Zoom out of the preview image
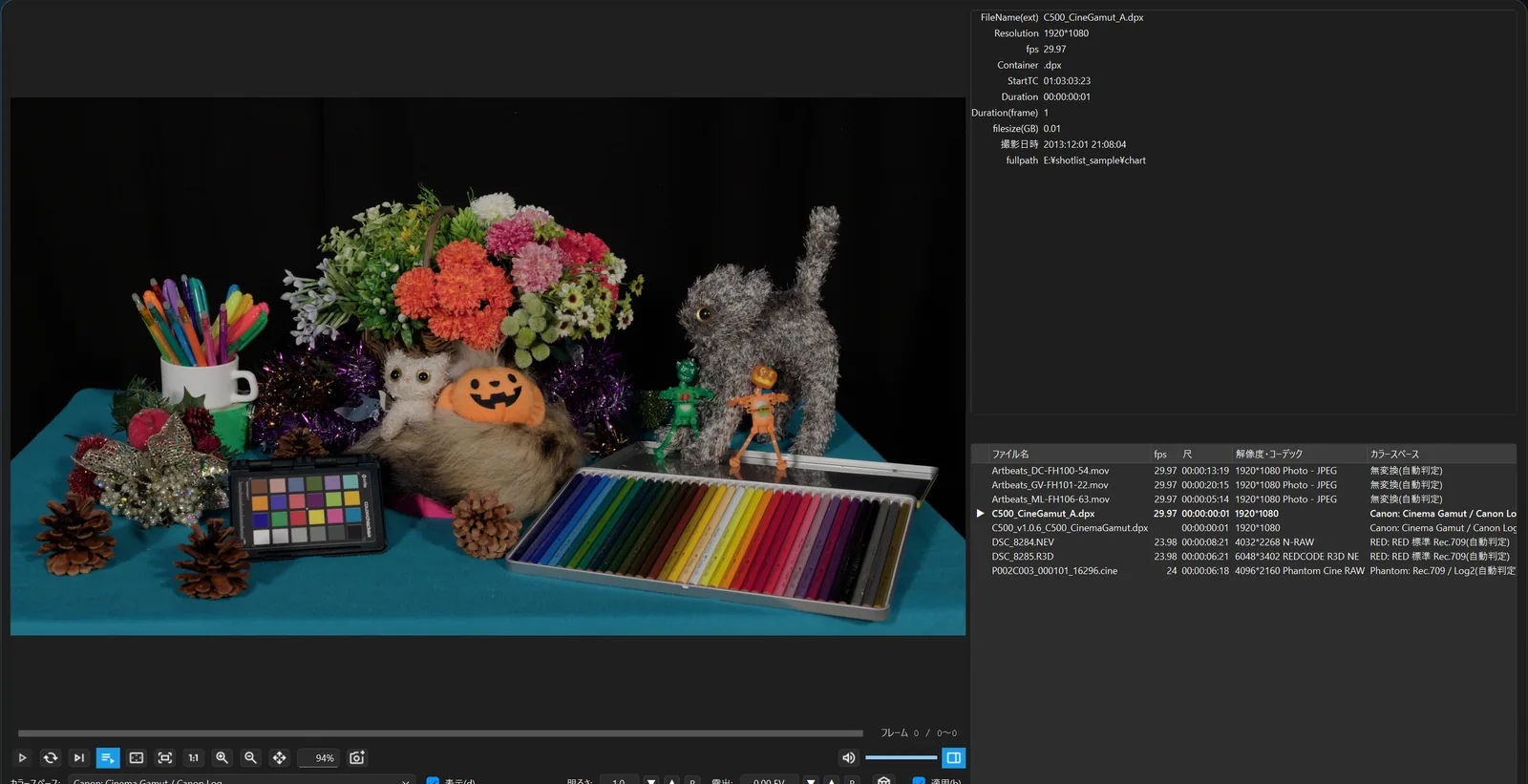 click(251, 758)
